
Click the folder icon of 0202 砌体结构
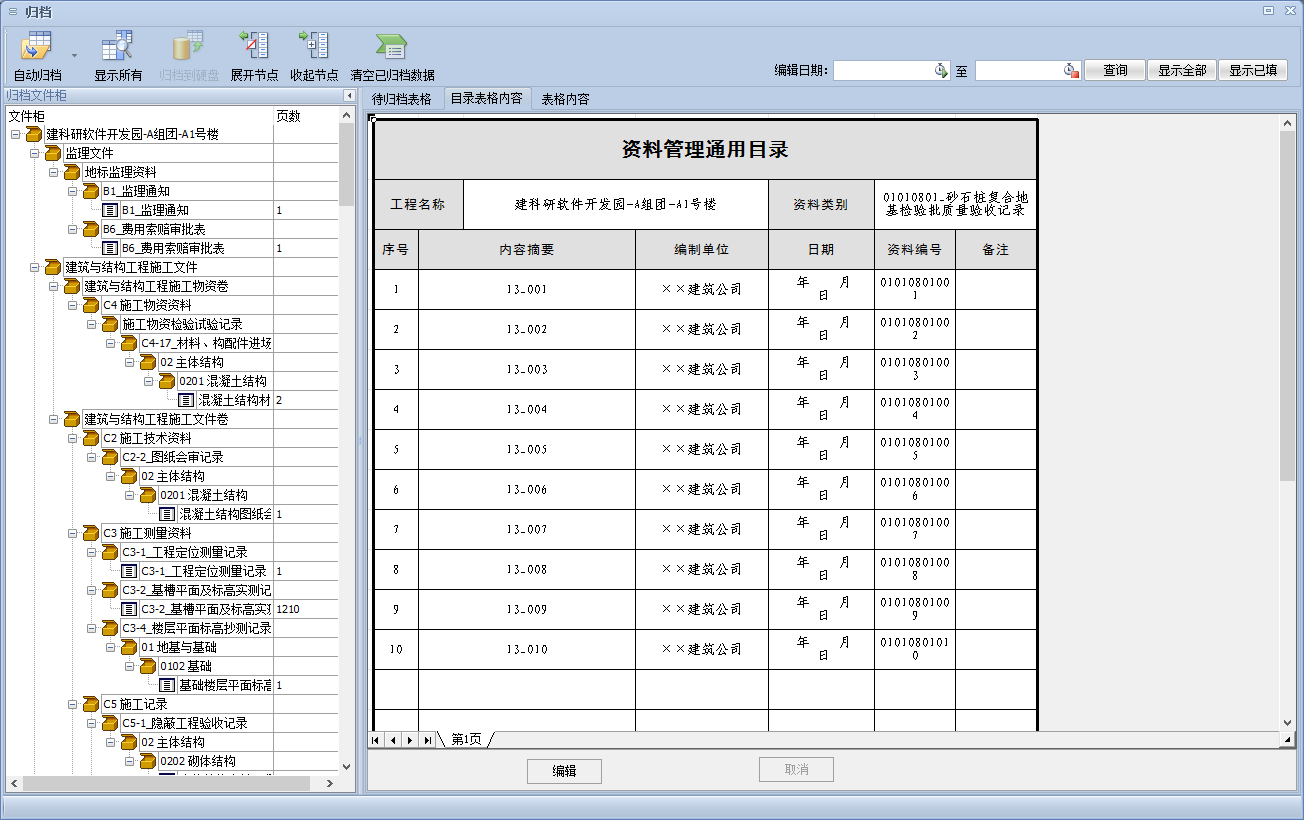tap(148, 761)
